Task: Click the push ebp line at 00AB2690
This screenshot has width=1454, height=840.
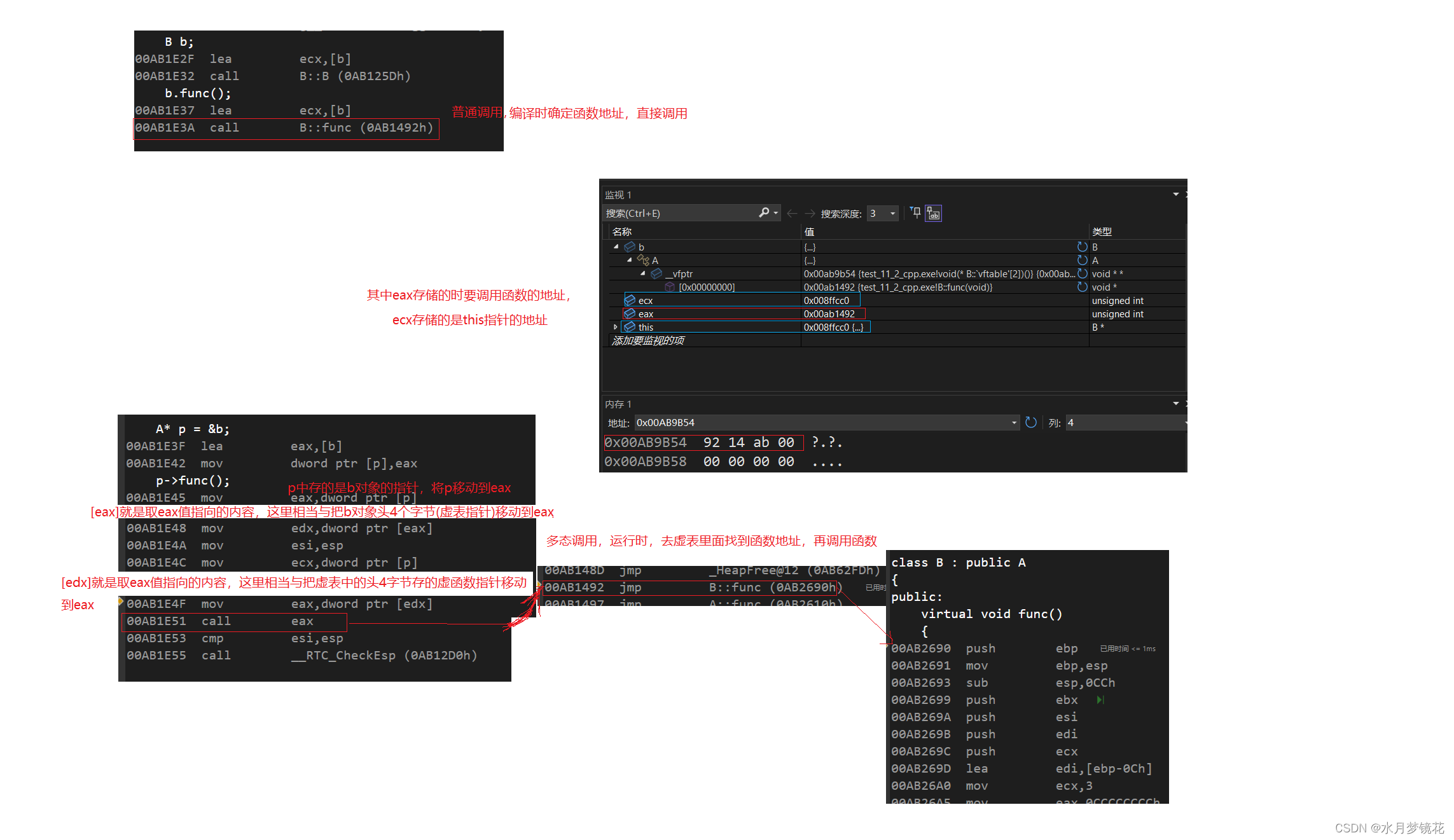Action: [x=984, y=649]
